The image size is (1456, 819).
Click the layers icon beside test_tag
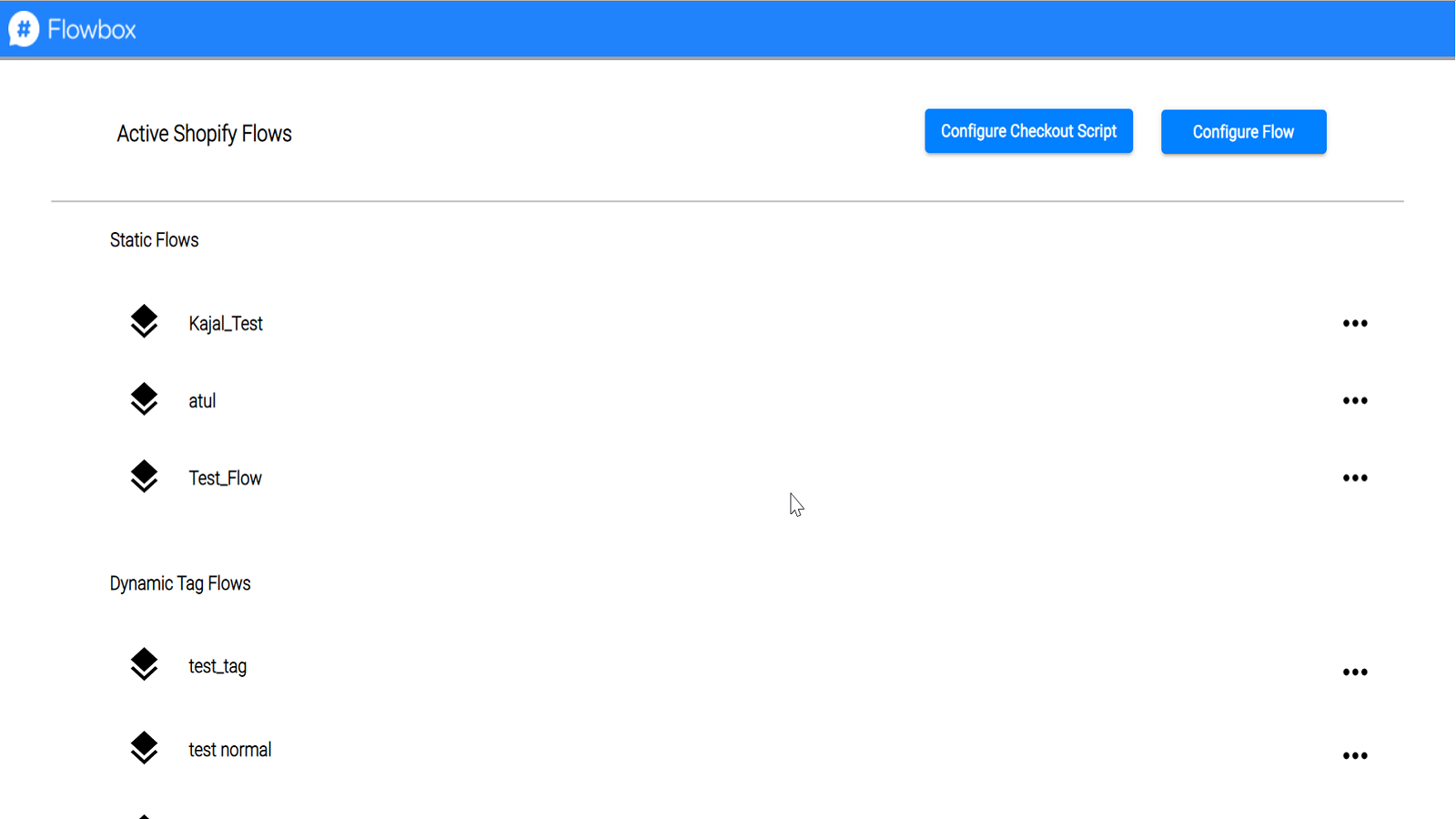click(x=144, y=664)
